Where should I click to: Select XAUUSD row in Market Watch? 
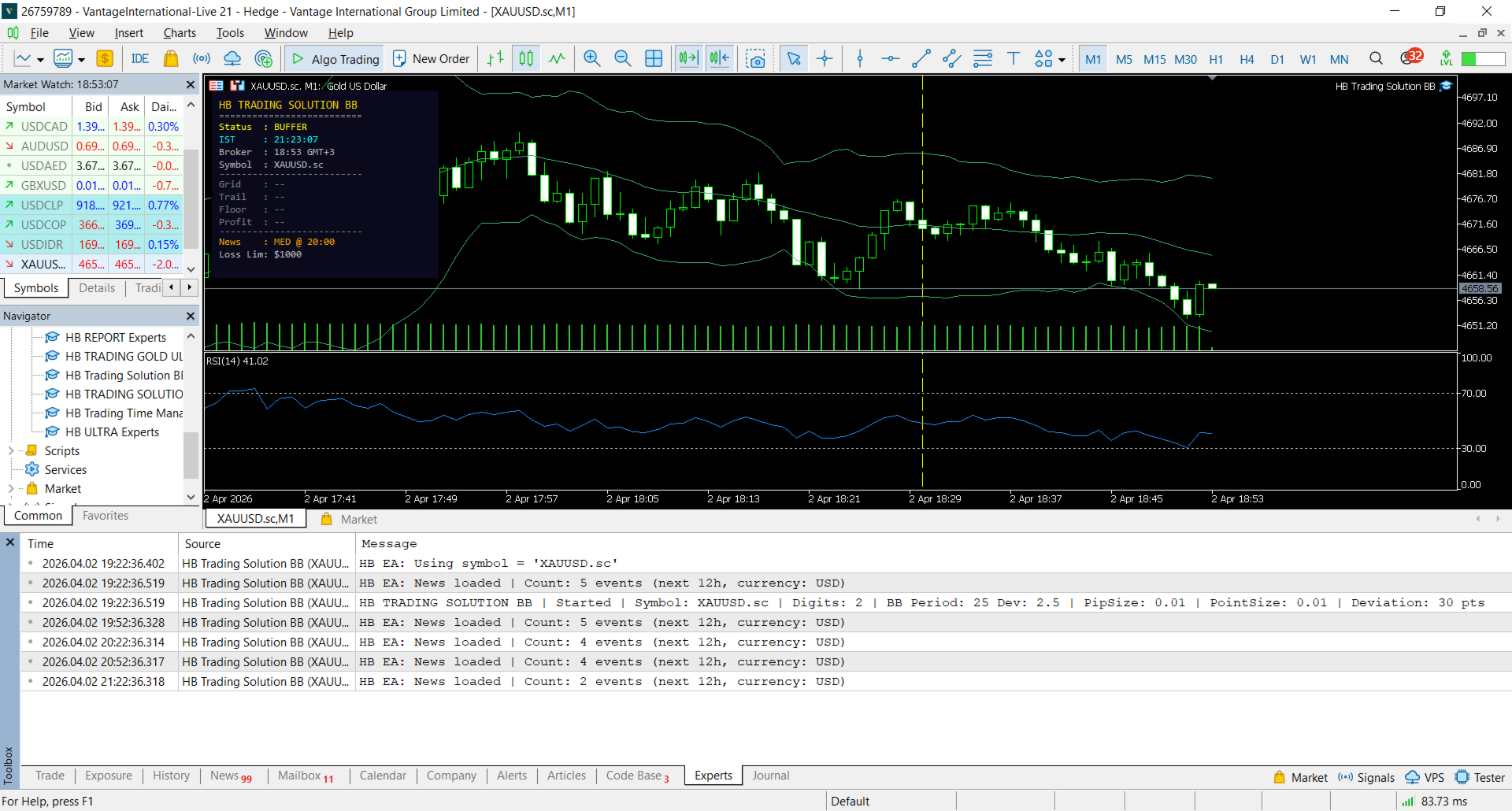point(43,265)
